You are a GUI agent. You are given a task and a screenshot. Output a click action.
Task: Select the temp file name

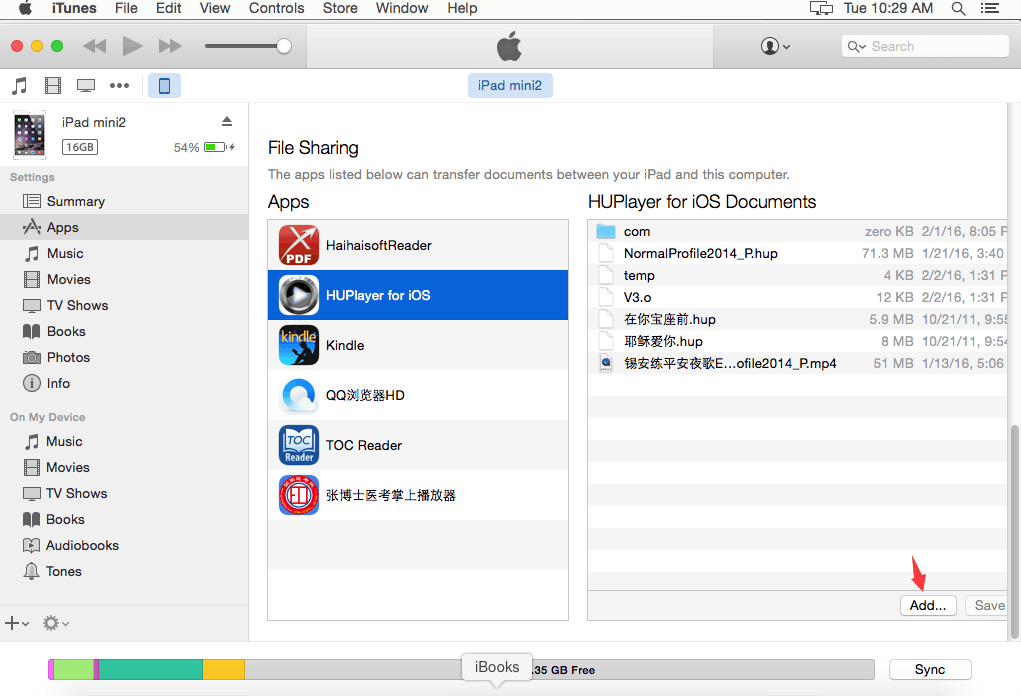click(639, 275)
